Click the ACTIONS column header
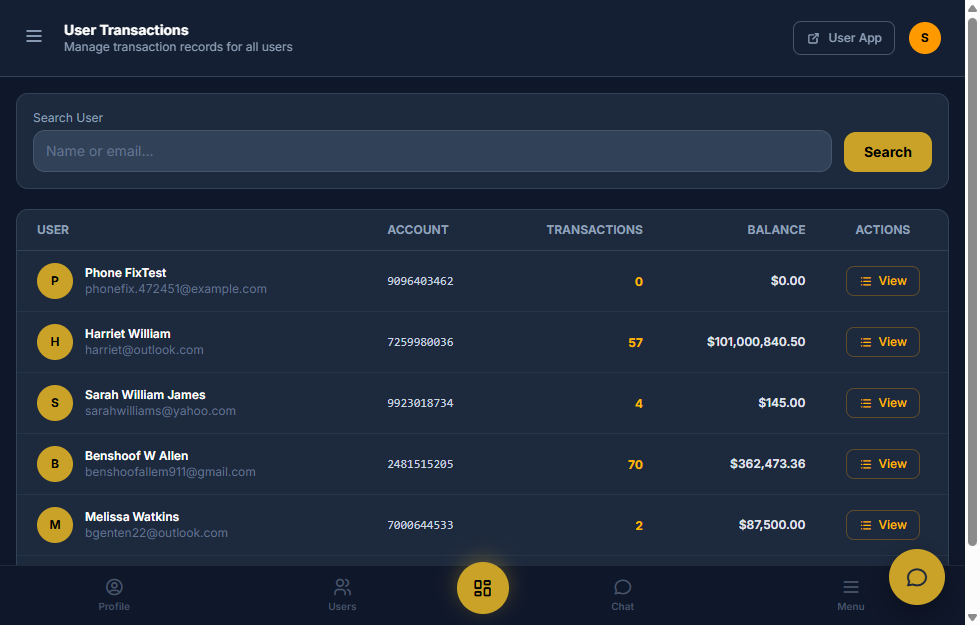980x625 pixels. [x=882, y=230]
